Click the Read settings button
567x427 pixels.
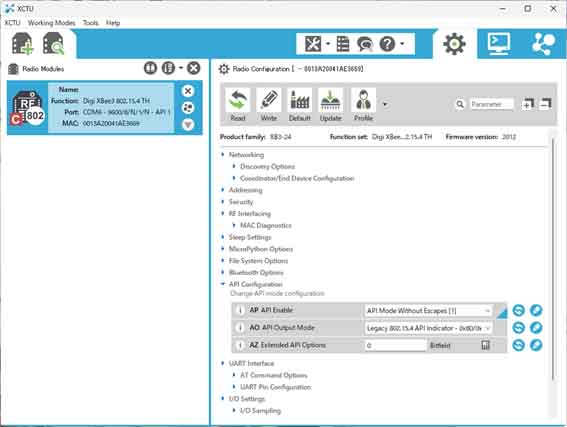[x=238, y=105]
